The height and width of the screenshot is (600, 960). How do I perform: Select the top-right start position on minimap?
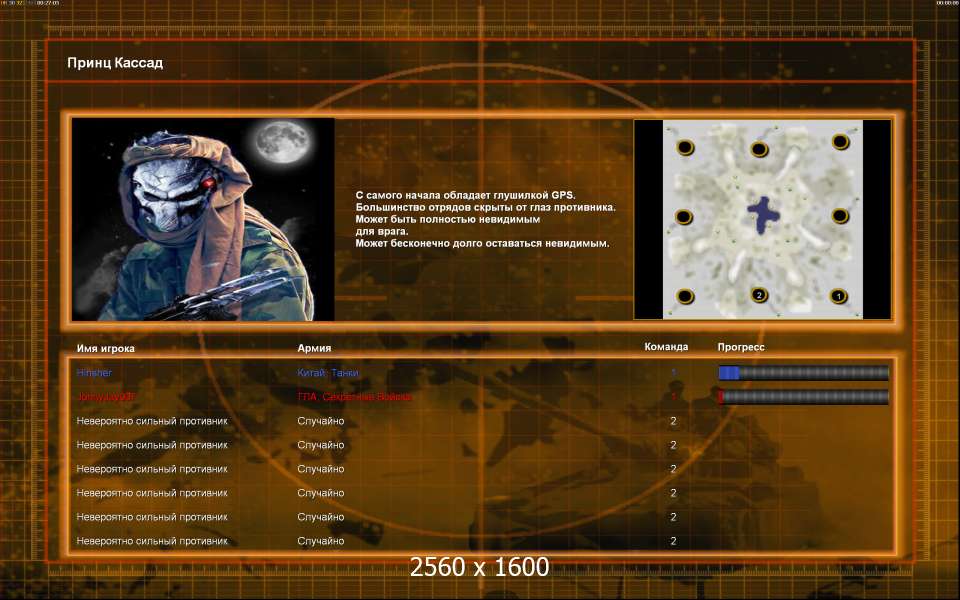coord(840,142)
